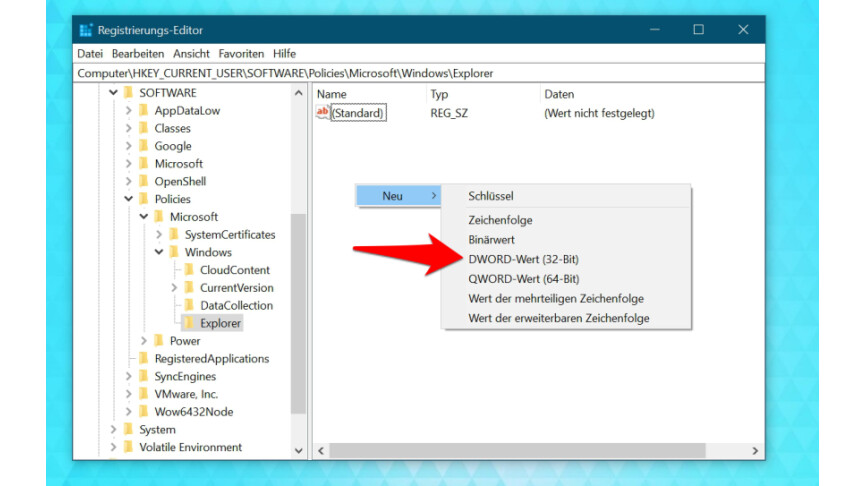Click the CurrentVersion folder icon
The image size is (864, 486).
point(189,288)
